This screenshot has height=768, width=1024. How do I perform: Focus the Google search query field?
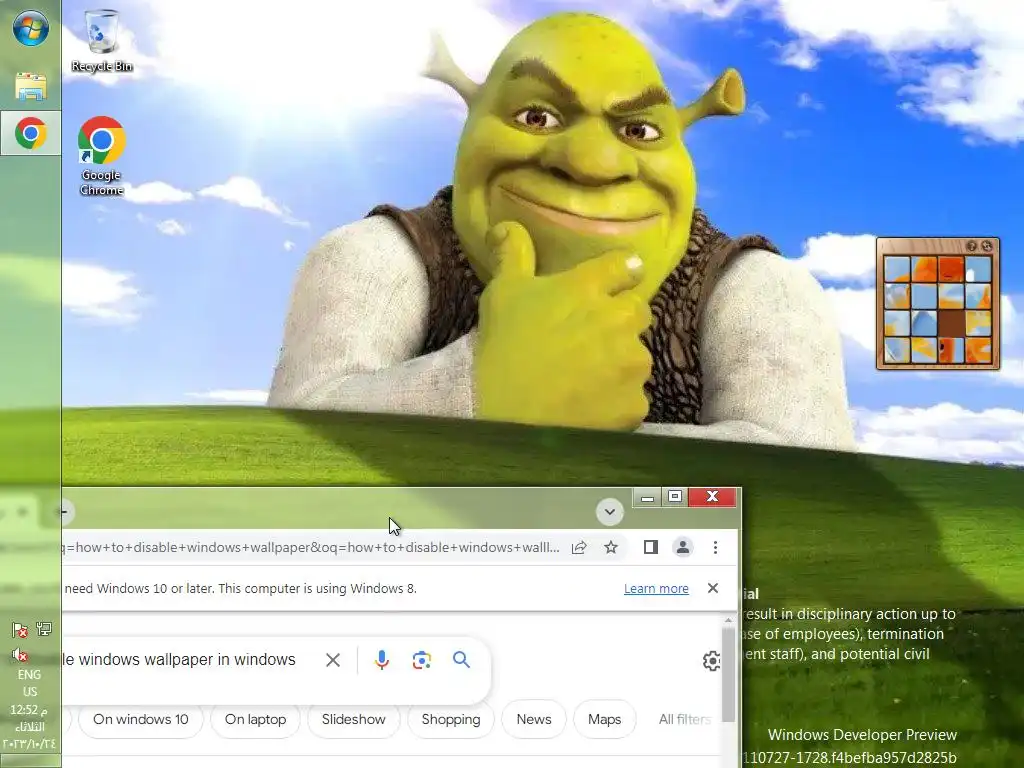point(180,660)
